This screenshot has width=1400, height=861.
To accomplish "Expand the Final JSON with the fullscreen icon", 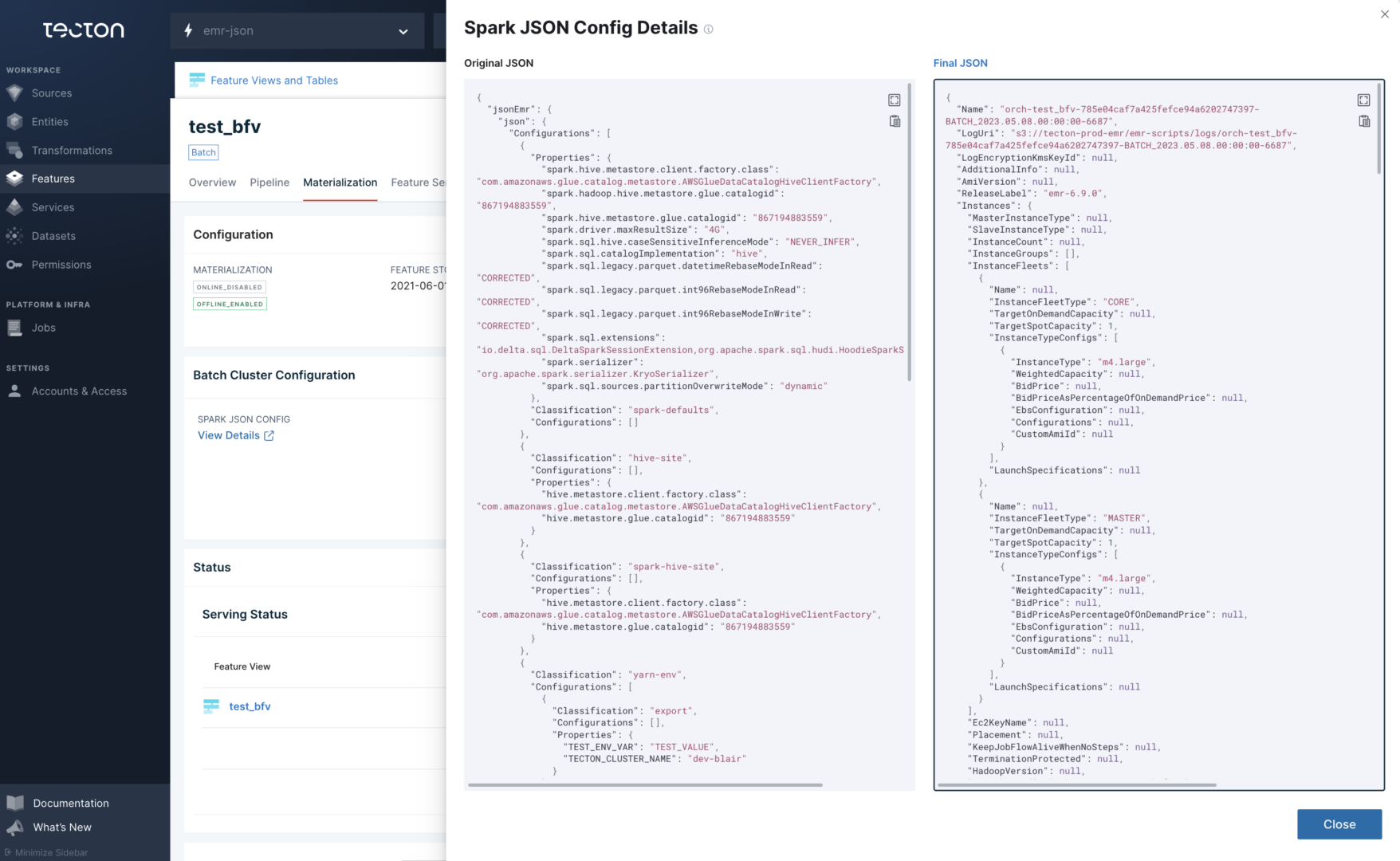I will (x=1363, y=100).
